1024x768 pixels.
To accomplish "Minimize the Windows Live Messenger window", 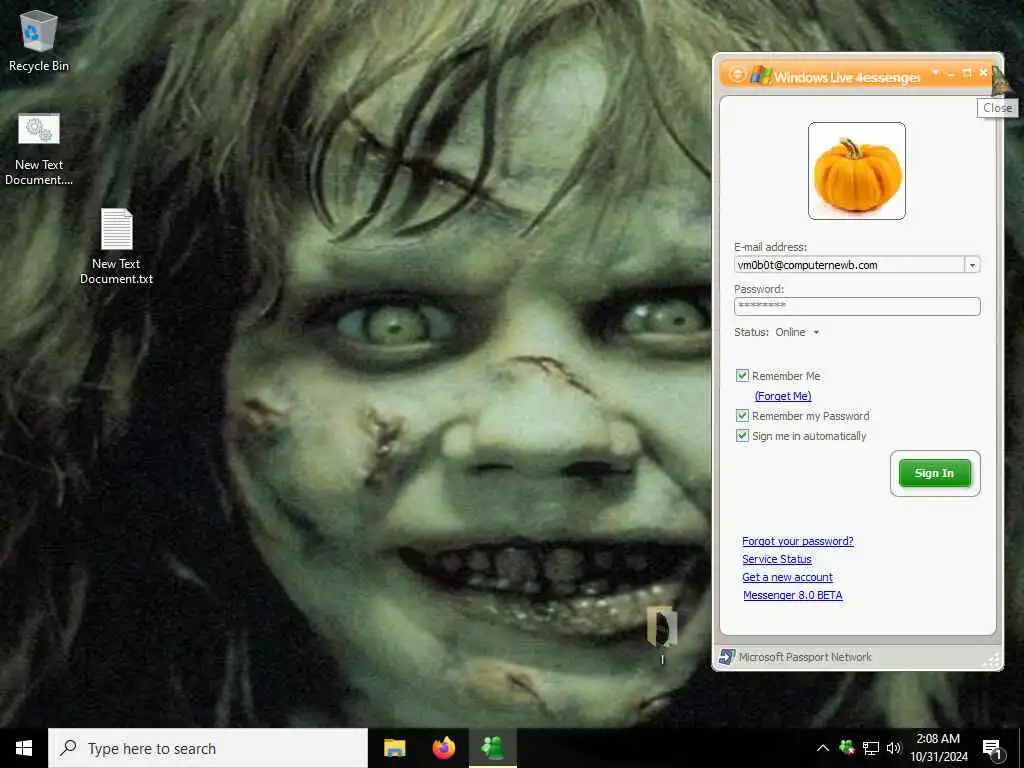I will click(951, 73).
